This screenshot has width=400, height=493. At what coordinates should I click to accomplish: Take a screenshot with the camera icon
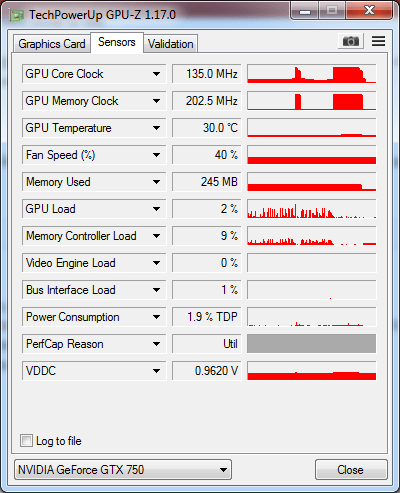350,41
